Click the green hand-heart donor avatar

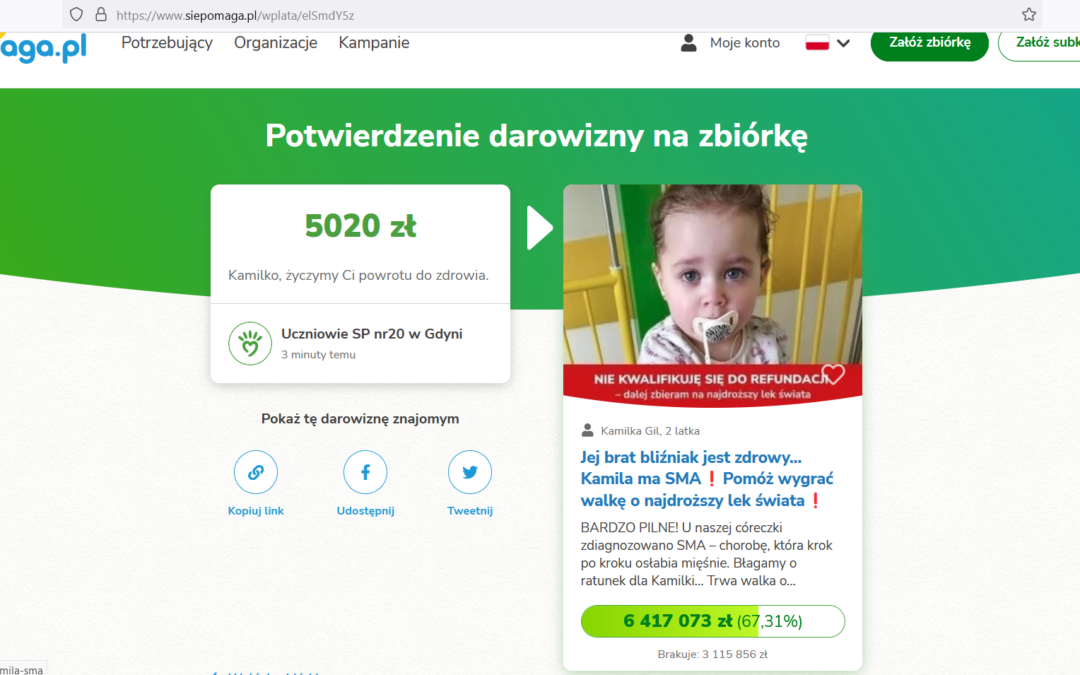[250, 343]
